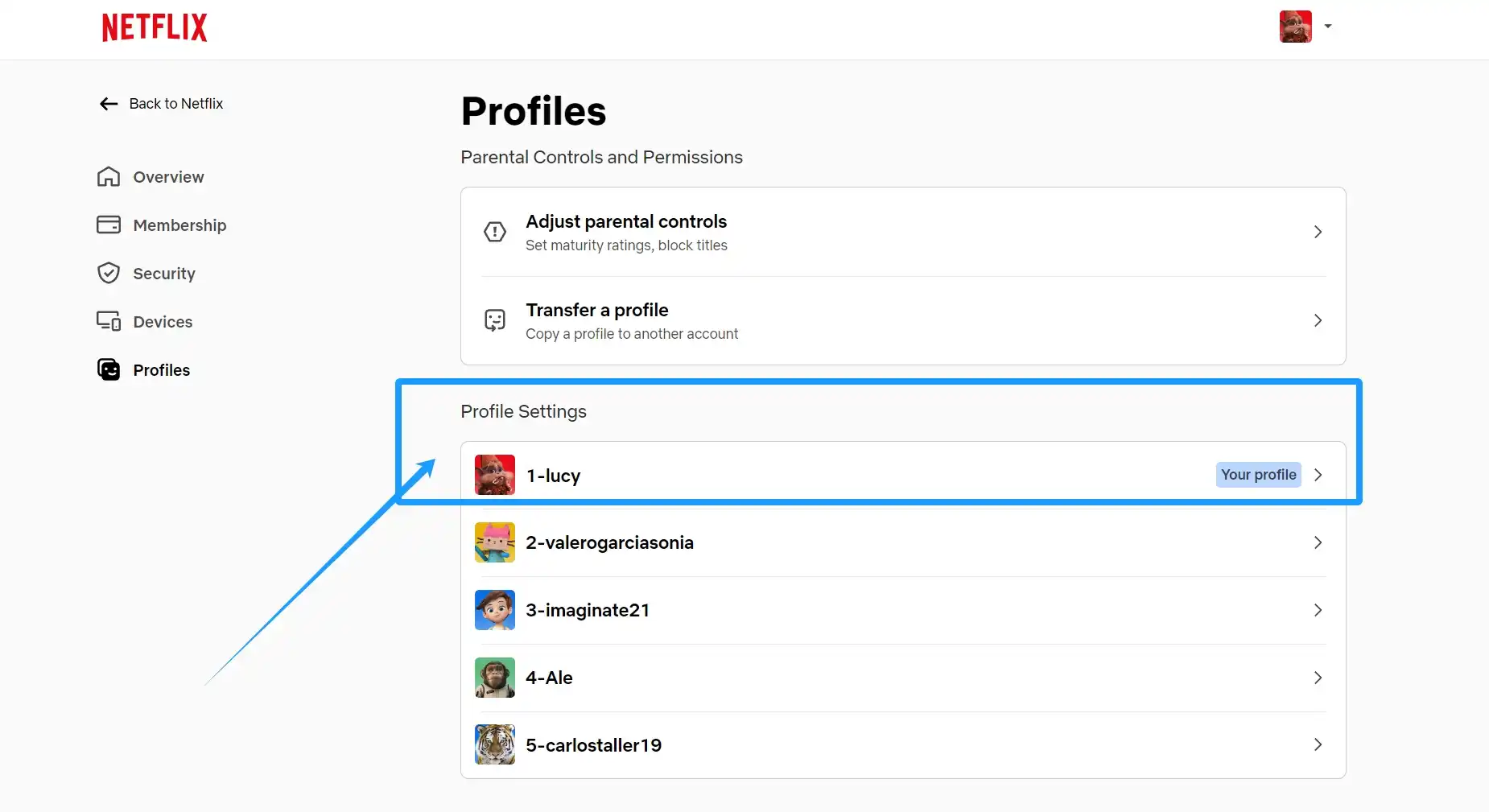Click the 5-carlostaller19 tiger avatar

coord(495,744)
